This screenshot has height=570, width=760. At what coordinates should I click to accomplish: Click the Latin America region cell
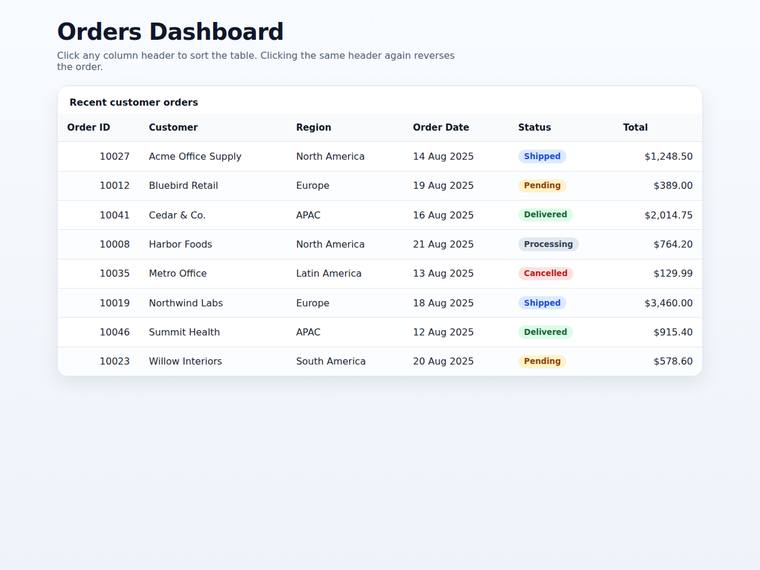(x=345, y=273)
